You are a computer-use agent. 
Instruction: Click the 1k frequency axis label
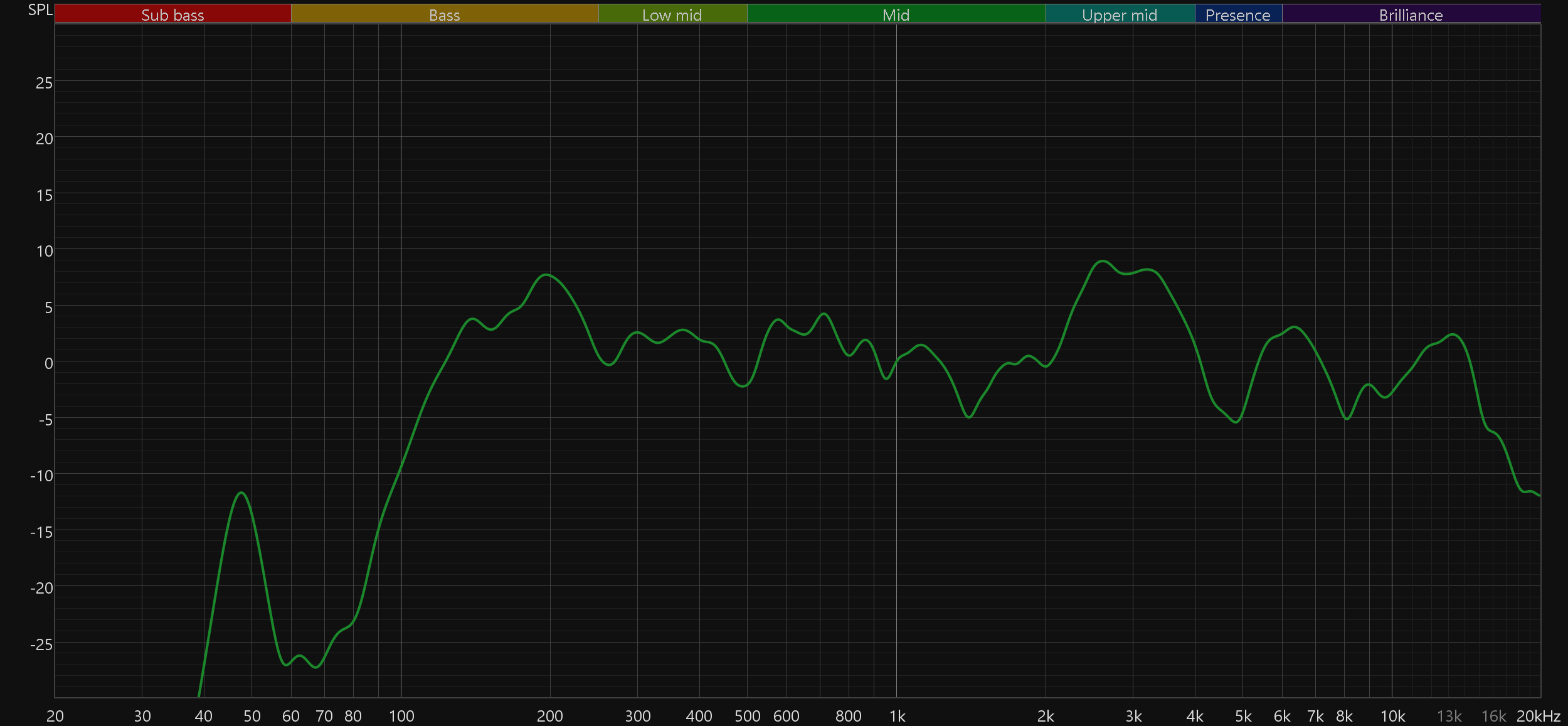[x=897, y=716]
